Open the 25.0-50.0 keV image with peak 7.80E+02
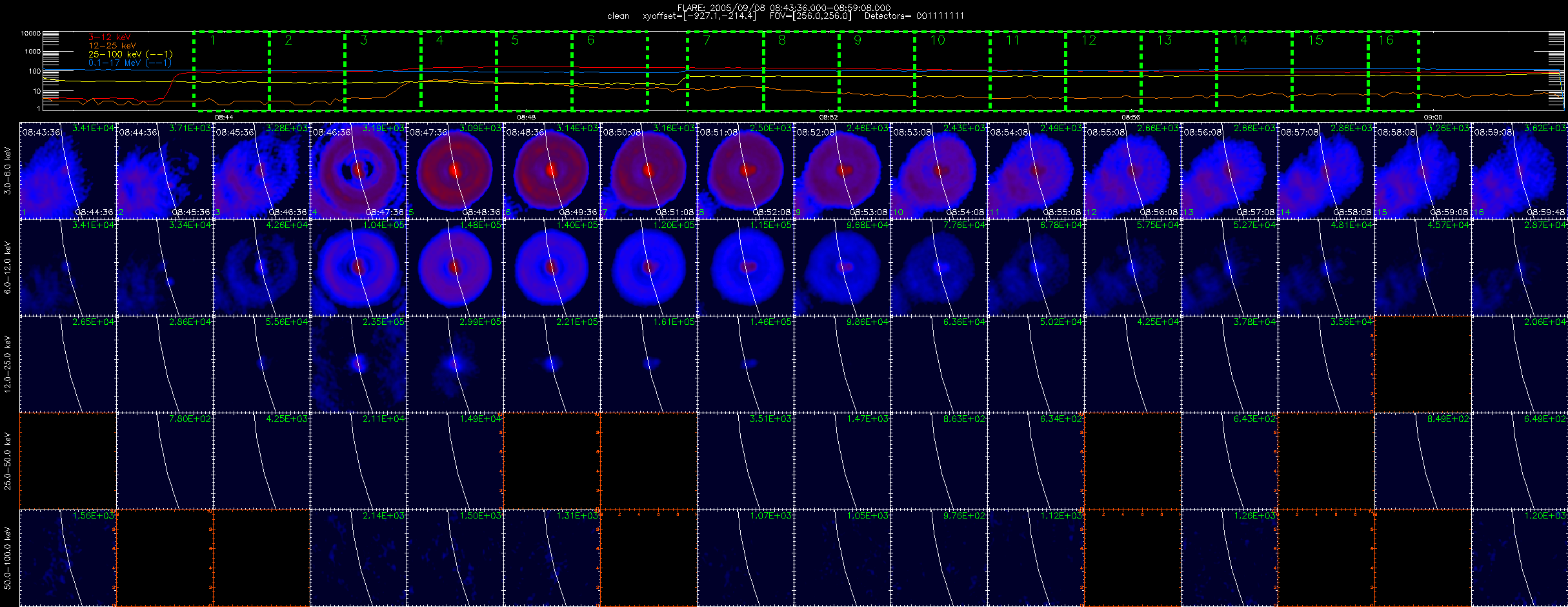Image resolution: width=1568 pixels, height=607 pixels. point(165,461)
